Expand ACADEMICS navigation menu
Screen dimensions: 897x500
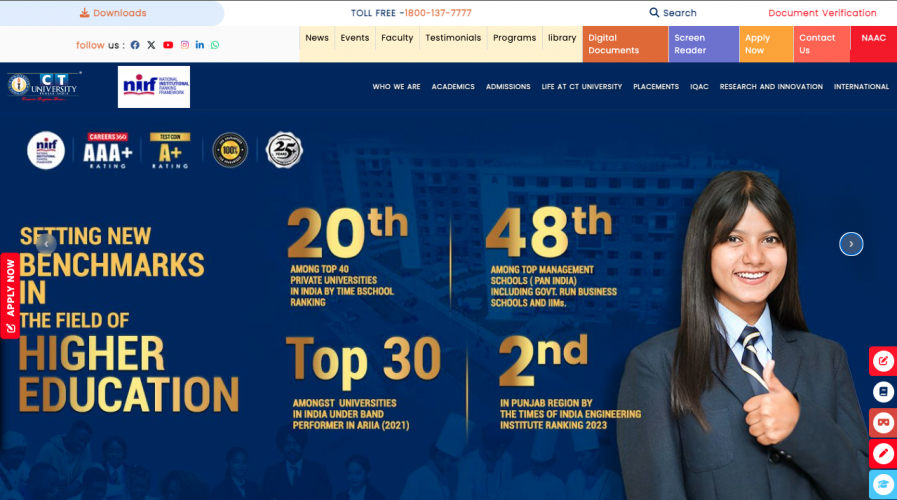pyautogui.click(x=453, y=87)
